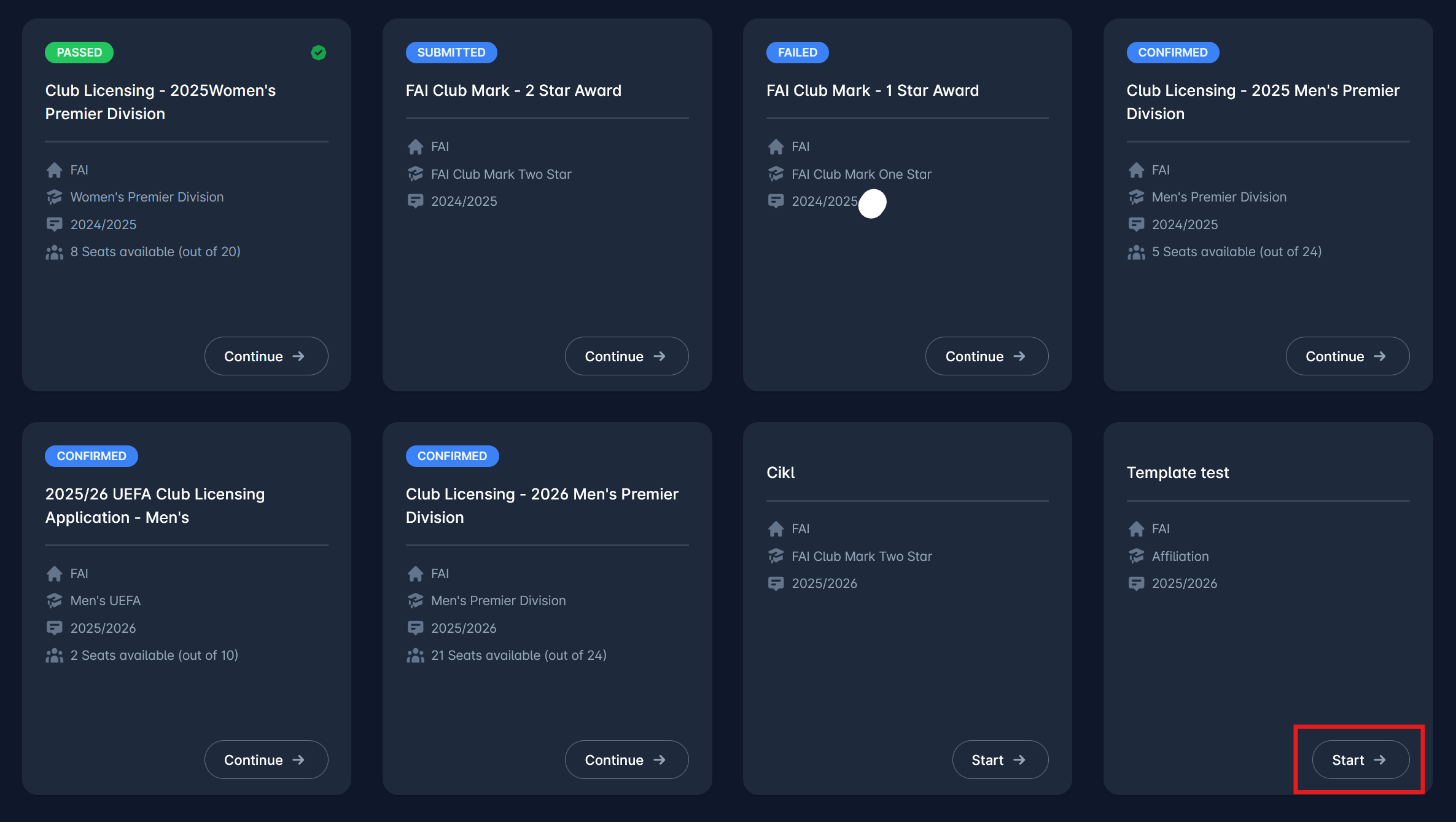Image resolution: width=1456 pixels, height=822 pixels.
Task: Click graduation cap icon beside Affiliation
Action: [x=1136, y=556]
